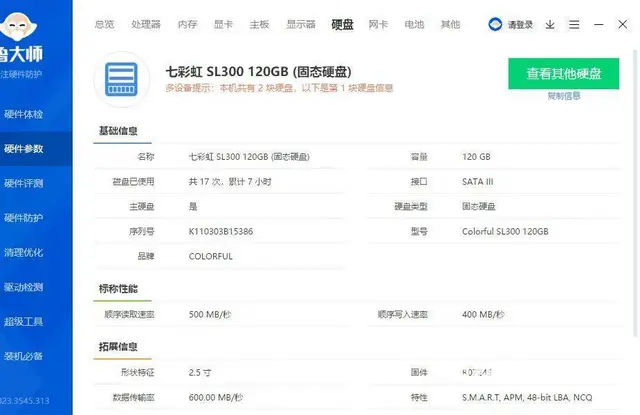The height and width of the screenshot is (415, 640).
Task: Click the Lu Dashi mascot logo
Action: (x=18, y=27)
